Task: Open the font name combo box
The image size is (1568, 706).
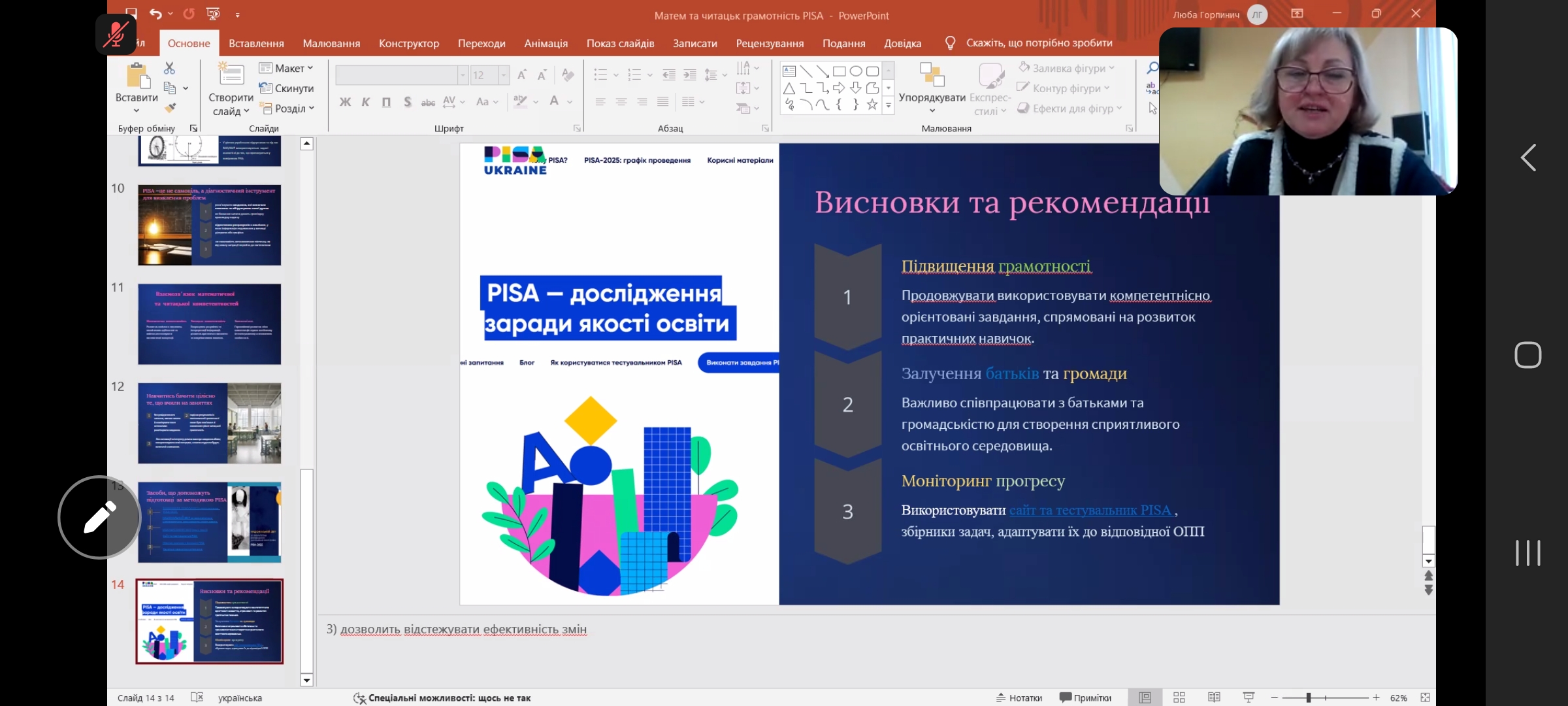Action: (402, 75)
